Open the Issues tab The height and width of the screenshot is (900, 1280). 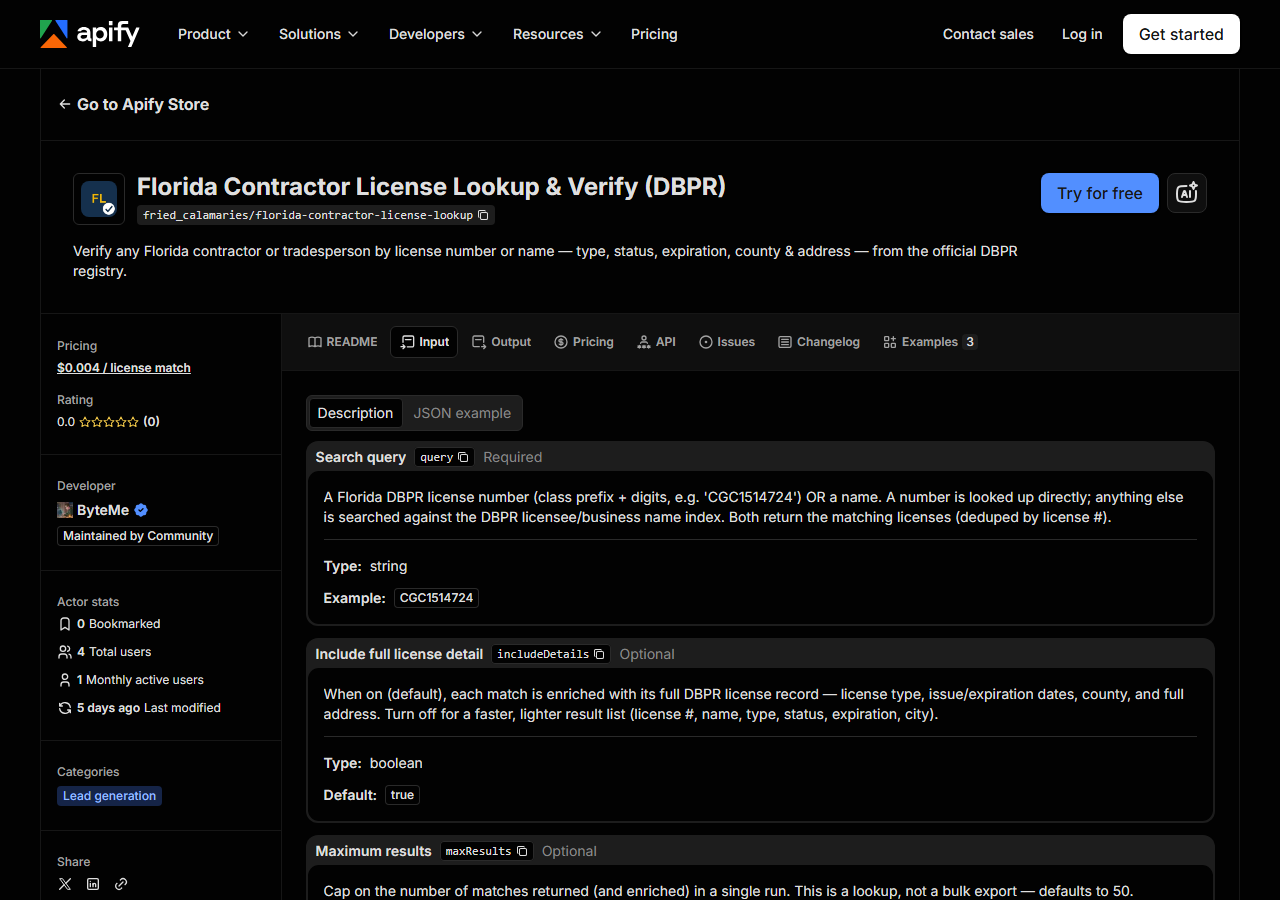click(x=727, y=342)
